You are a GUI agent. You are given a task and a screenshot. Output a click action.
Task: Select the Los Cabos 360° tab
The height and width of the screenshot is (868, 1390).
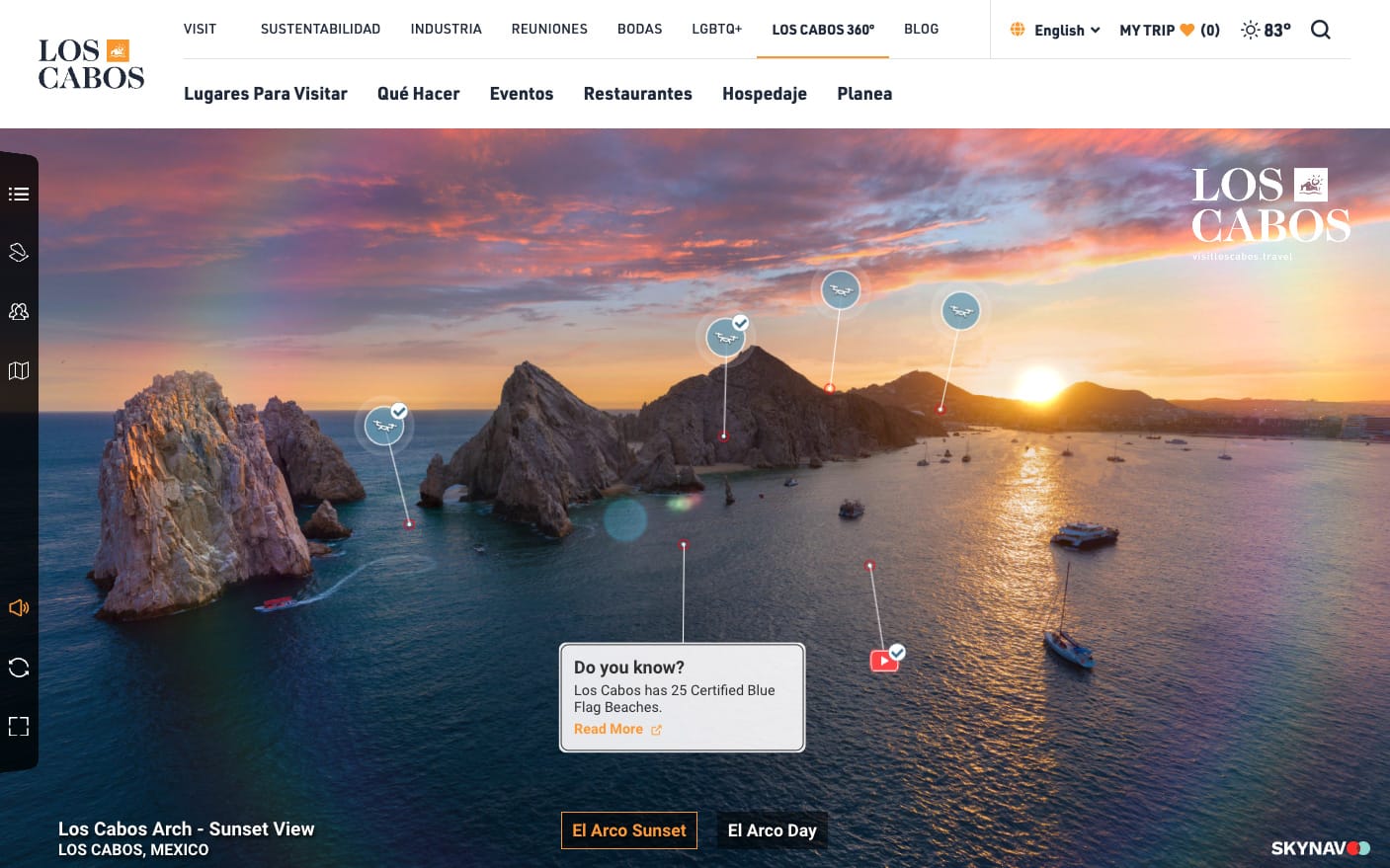point(823,30)
